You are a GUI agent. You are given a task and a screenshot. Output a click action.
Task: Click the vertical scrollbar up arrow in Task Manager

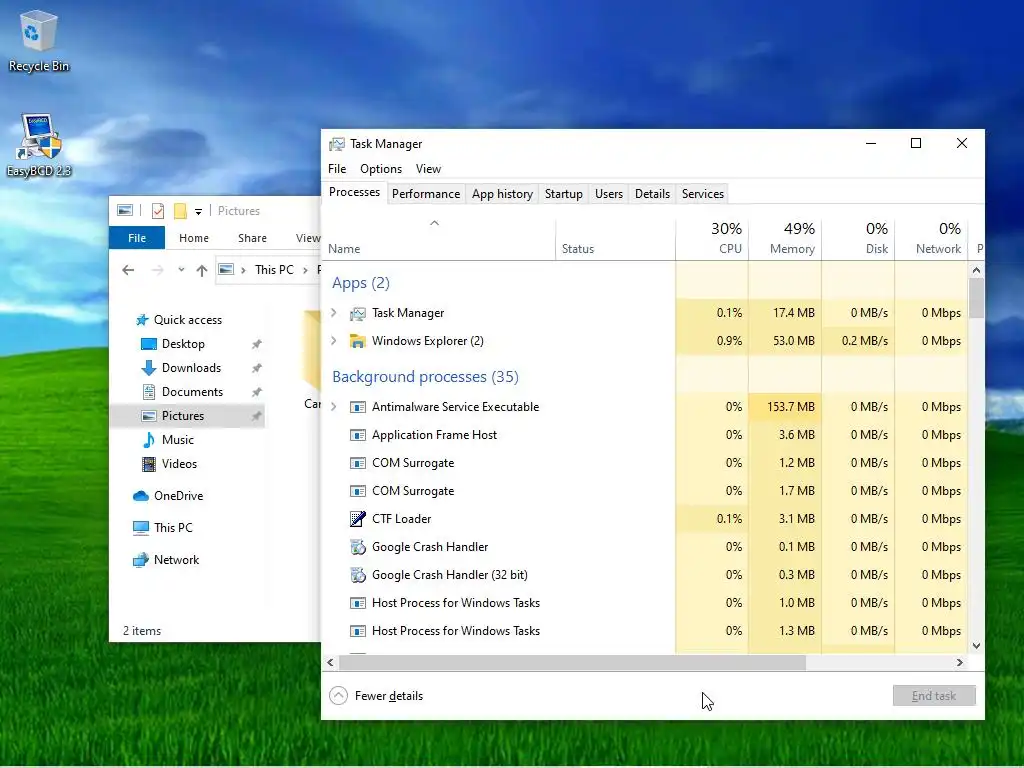pyautogui.click(x=976, y=270)
